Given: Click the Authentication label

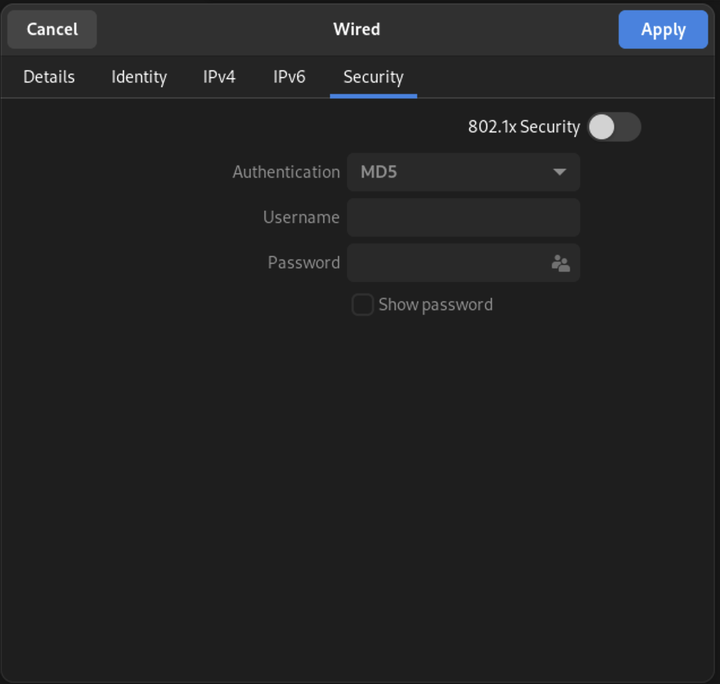Looking at the screenshot, I should [x=286, y=172].
